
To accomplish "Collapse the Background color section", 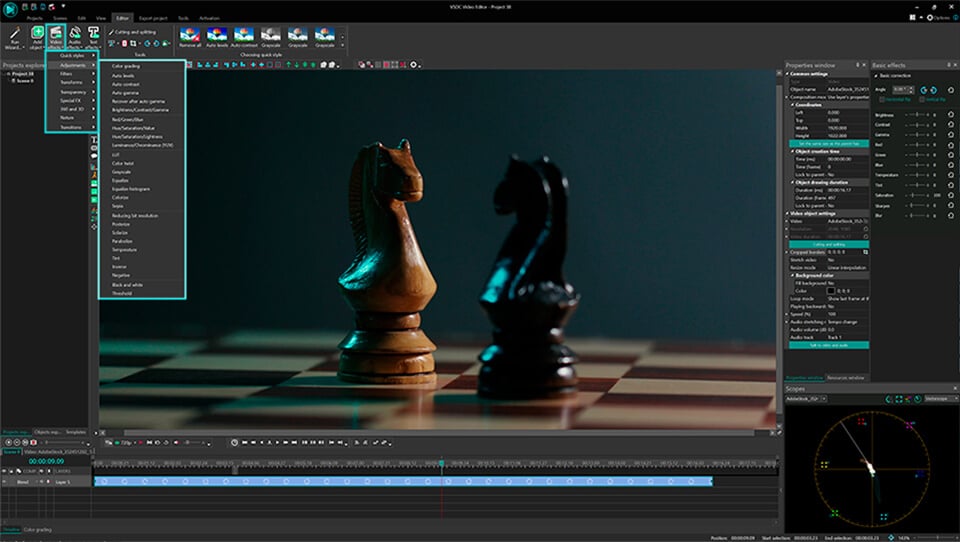I will [x=792, y=276].
